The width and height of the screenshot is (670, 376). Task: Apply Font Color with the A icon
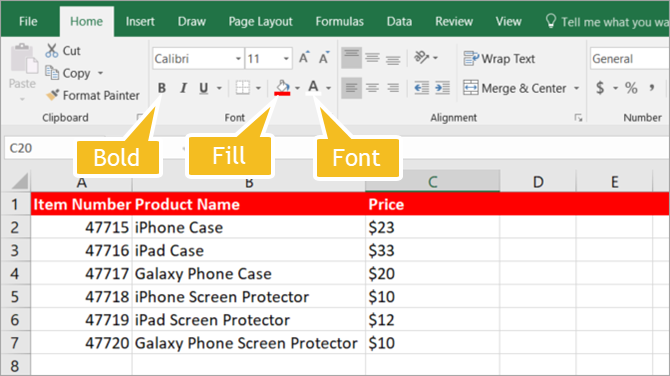[313, 88]
